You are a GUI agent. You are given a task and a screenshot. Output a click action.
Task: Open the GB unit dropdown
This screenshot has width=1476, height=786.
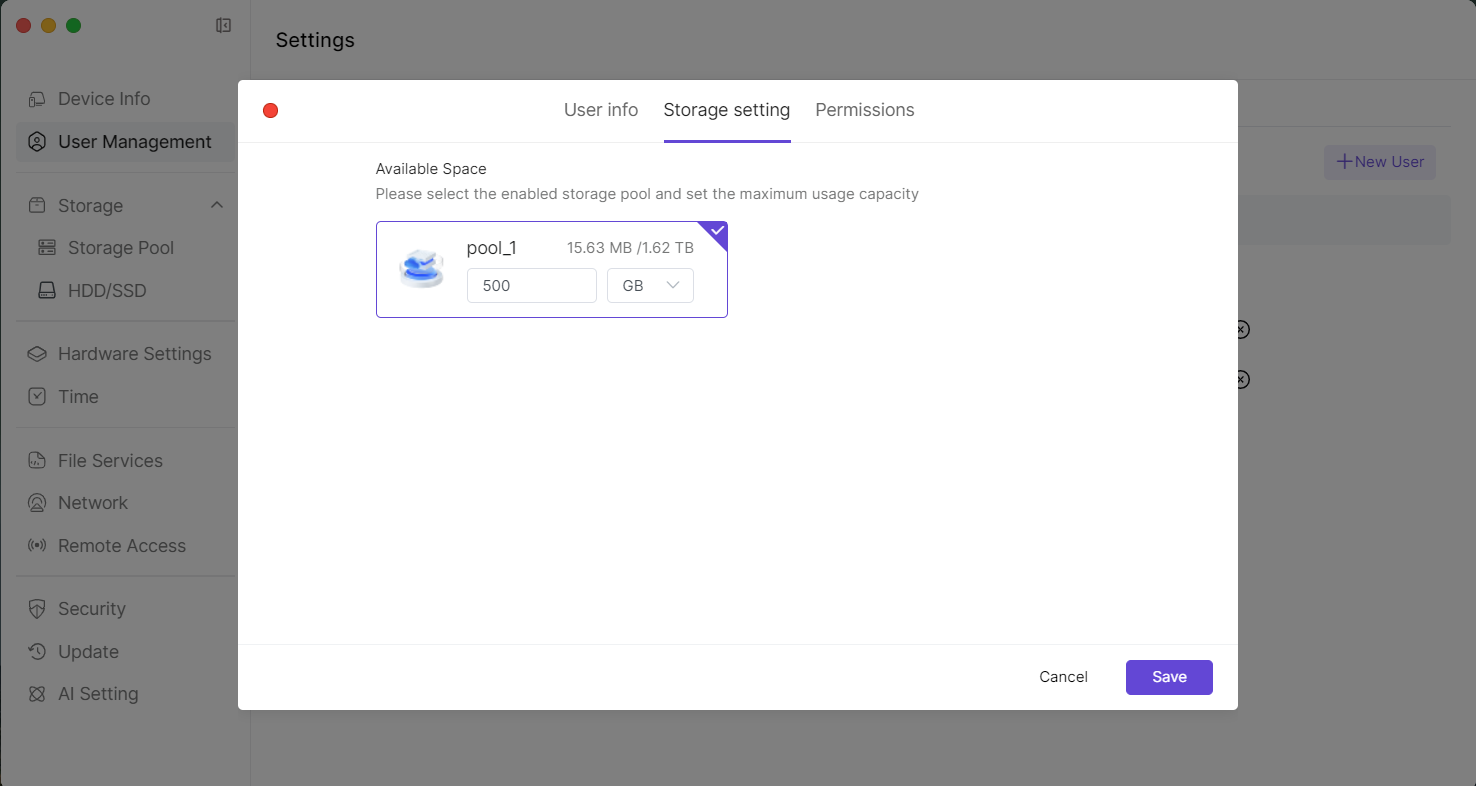coord(650,286)
